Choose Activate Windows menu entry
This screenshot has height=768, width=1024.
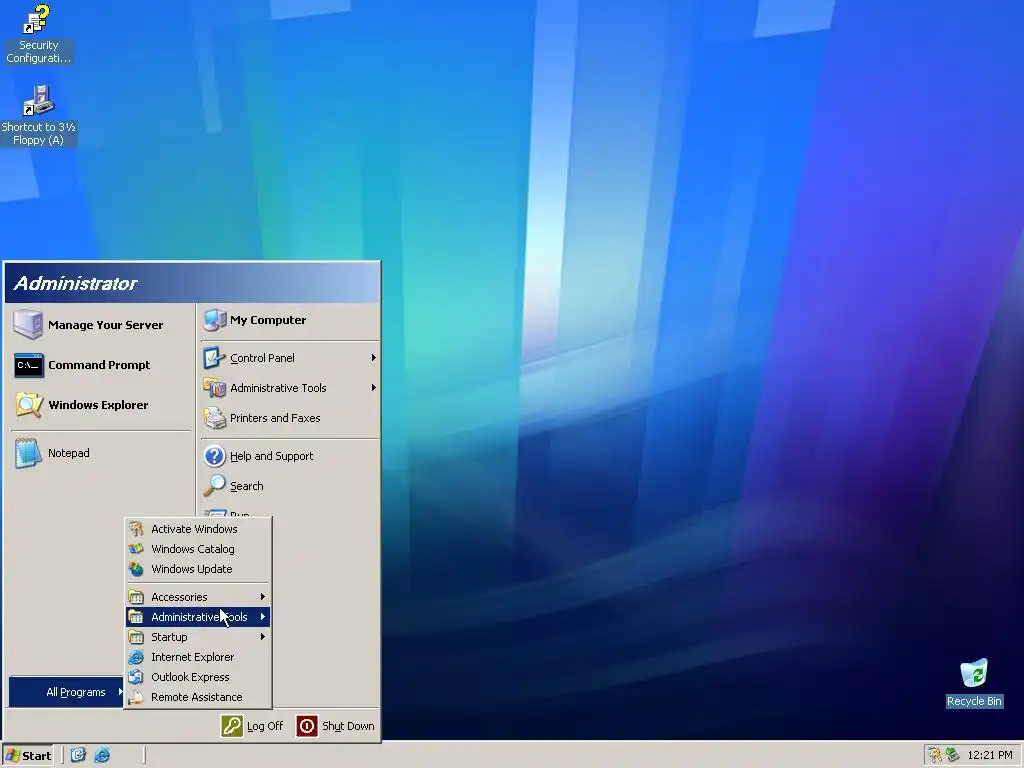(x=198, y=529)
